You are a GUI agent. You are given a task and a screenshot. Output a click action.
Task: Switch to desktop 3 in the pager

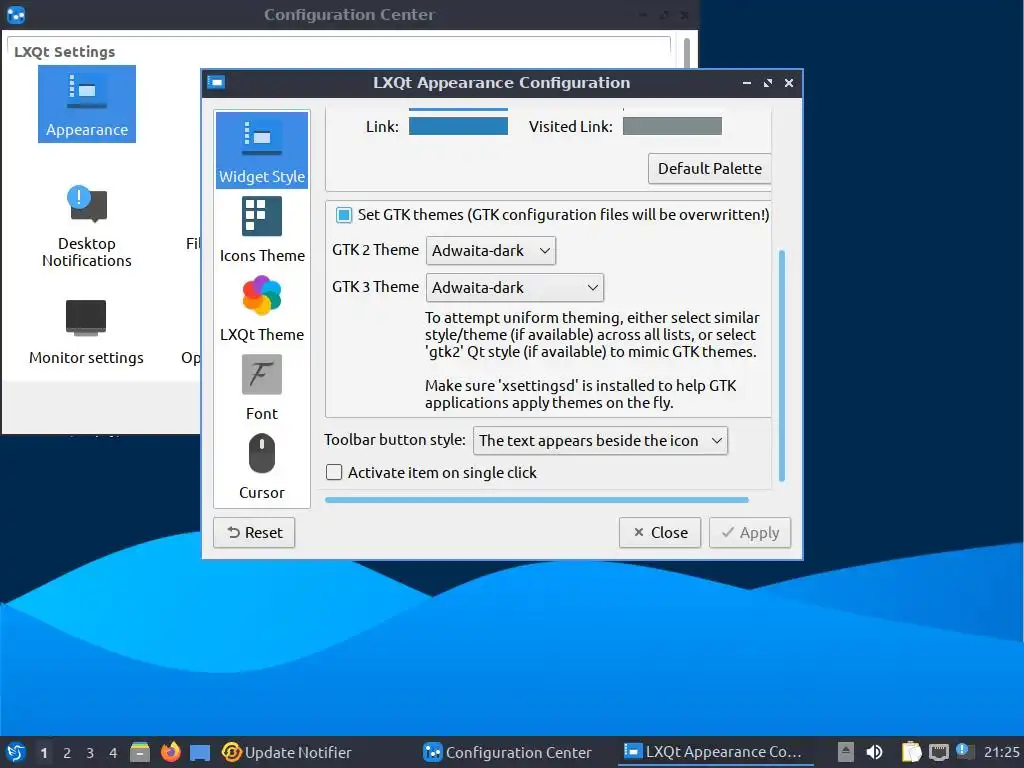coord(90,753)
